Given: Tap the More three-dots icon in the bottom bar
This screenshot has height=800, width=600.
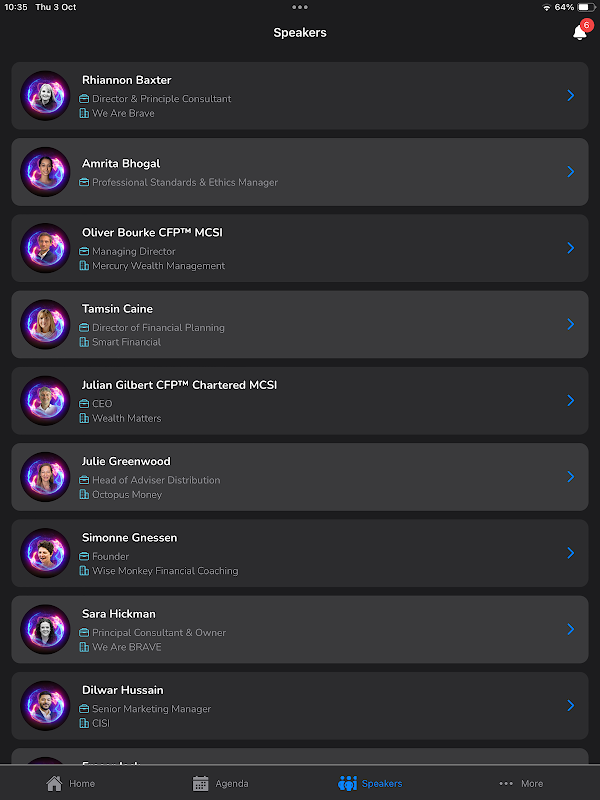Looking at the screenshot, I should tap(506, 783).
